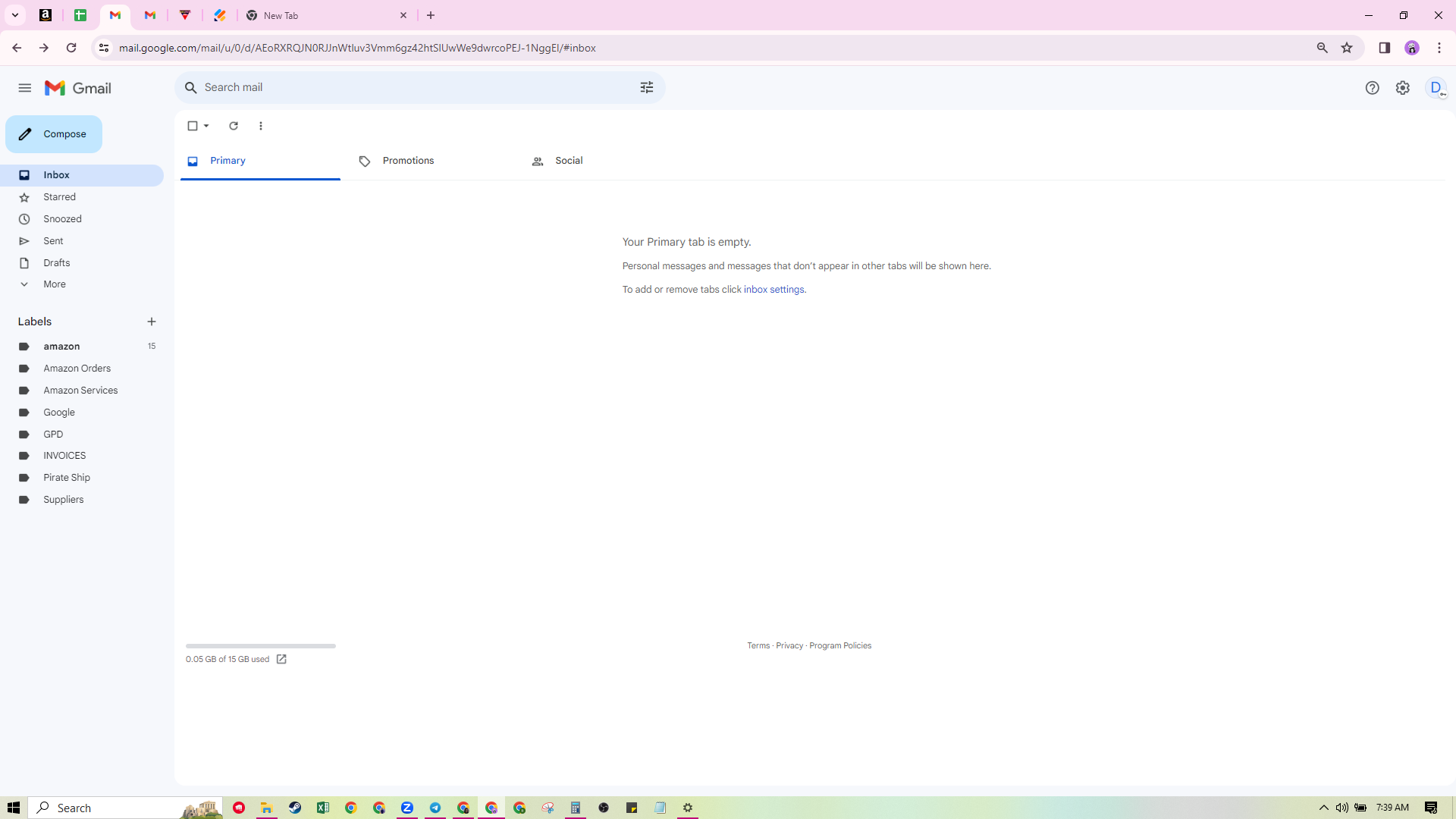Screen dimensions: 1456x819
Task: Open Gmail Settings gear icon
Action: pos(1403,88)
